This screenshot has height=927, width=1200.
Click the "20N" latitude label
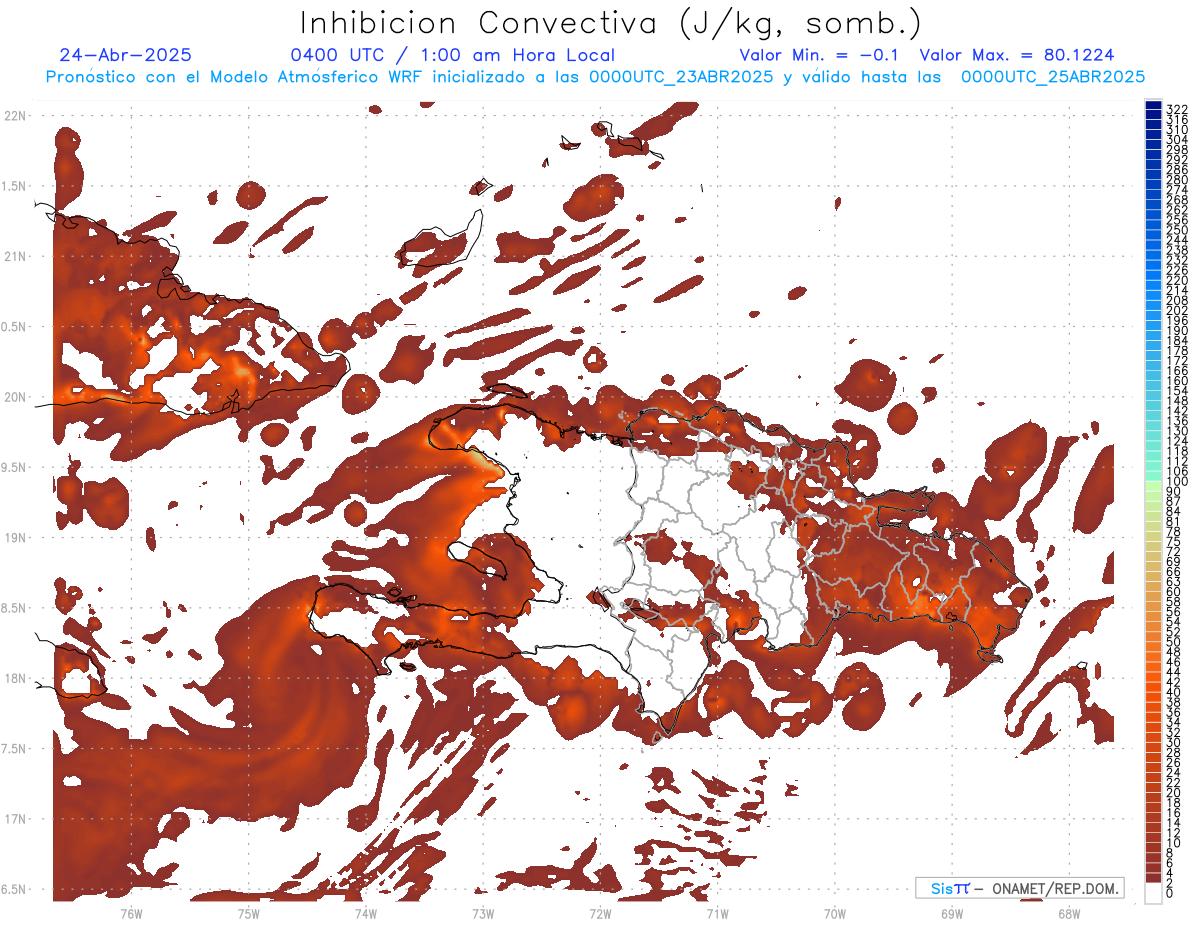click(x=15, y=397)
